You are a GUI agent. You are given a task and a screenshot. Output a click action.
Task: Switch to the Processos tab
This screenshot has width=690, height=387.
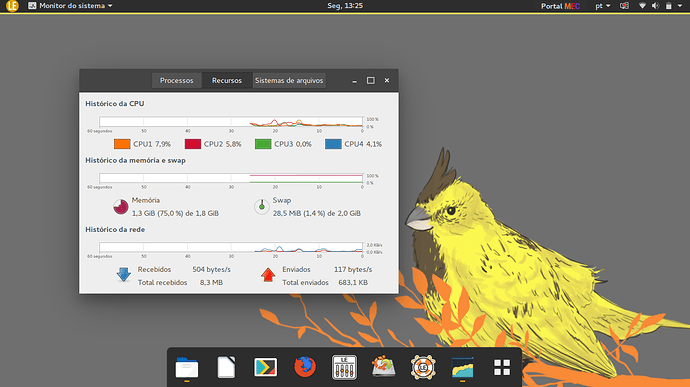(x=176, y=81)
